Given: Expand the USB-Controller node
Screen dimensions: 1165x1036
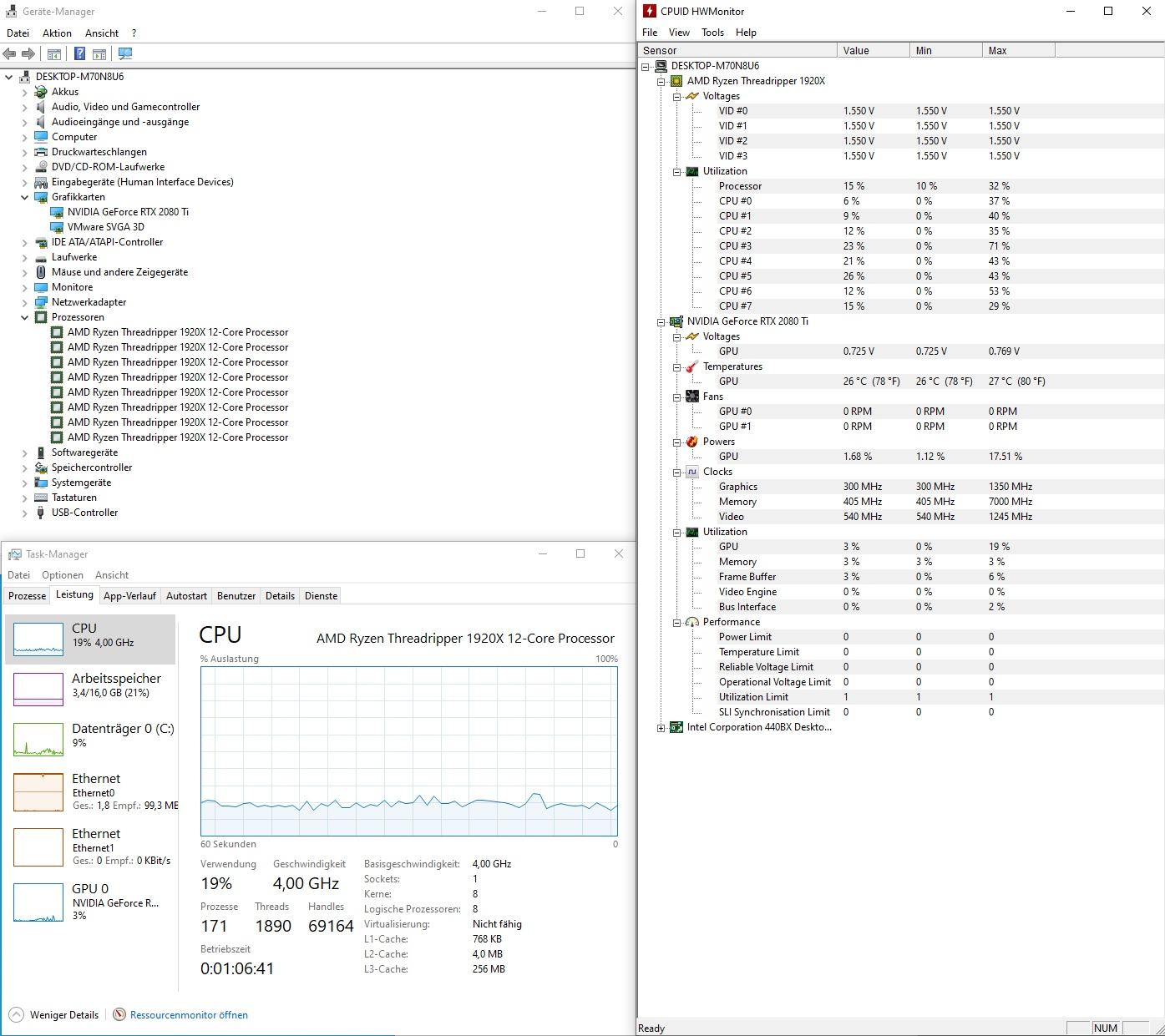Looking at the screenshot, I should tap(25, 513).
